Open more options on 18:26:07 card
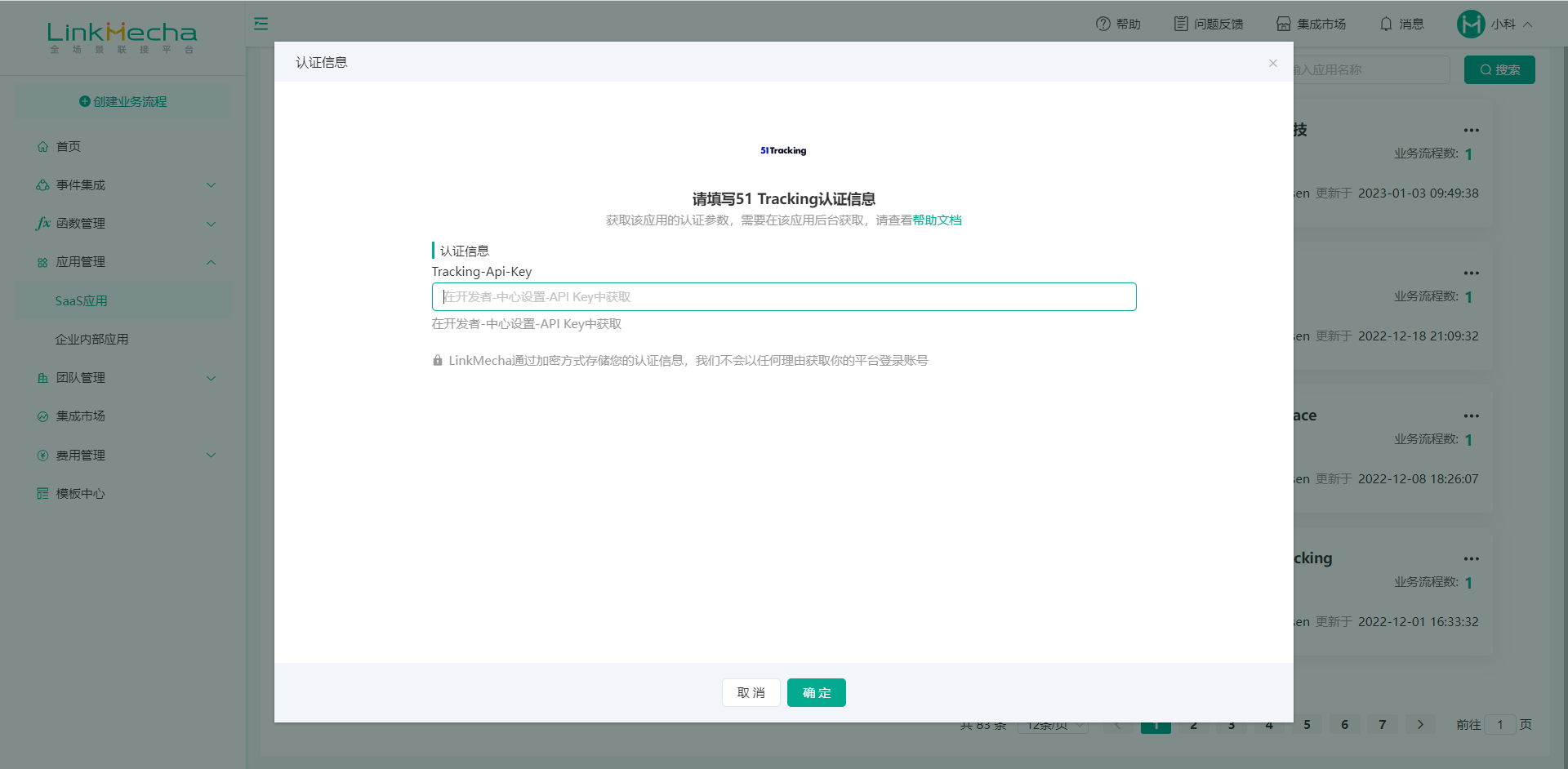The width and height of the screenshot is (1568, 769). [1472, 416]
